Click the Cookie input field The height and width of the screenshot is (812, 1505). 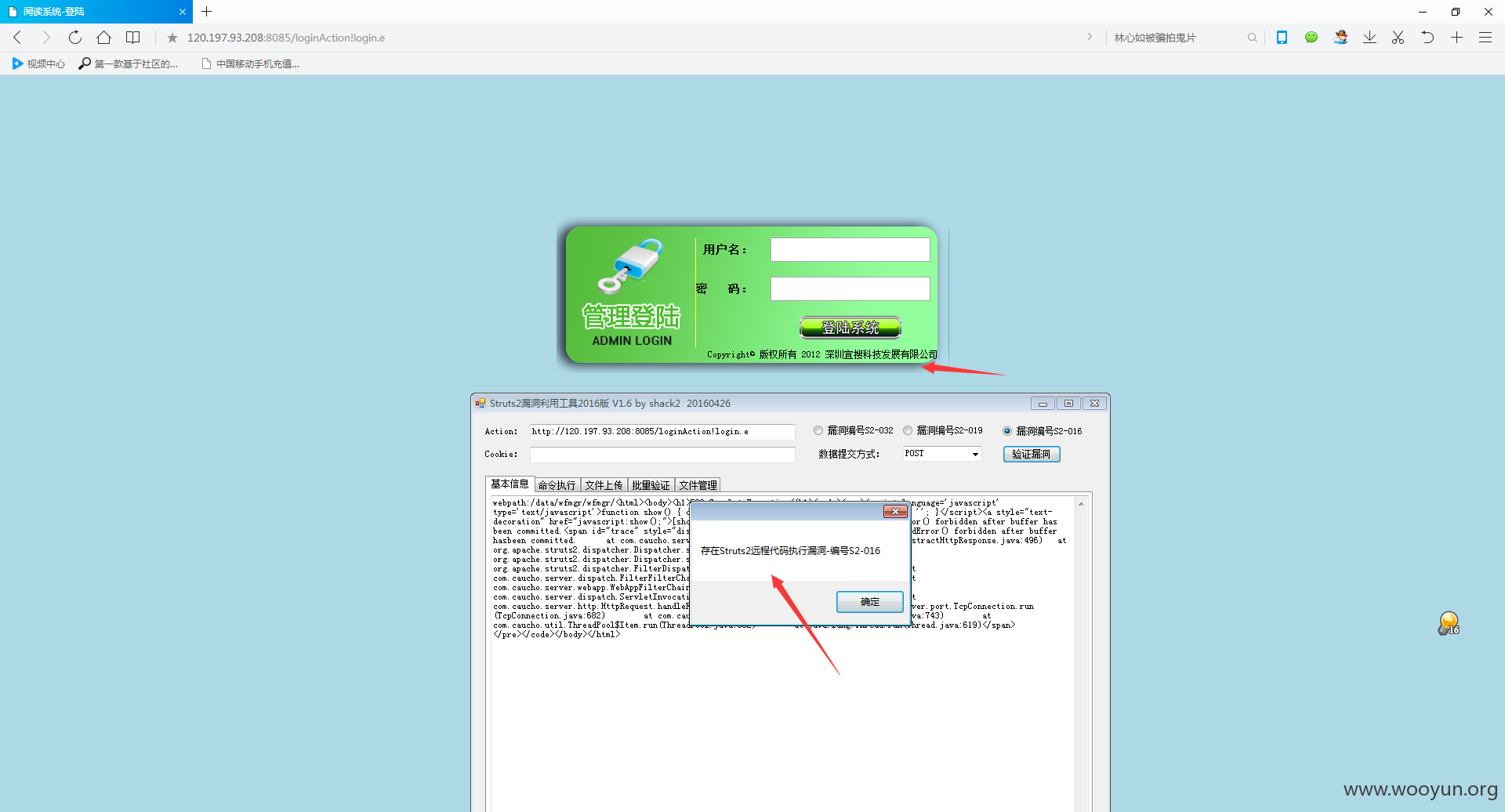tap(662, 455)
